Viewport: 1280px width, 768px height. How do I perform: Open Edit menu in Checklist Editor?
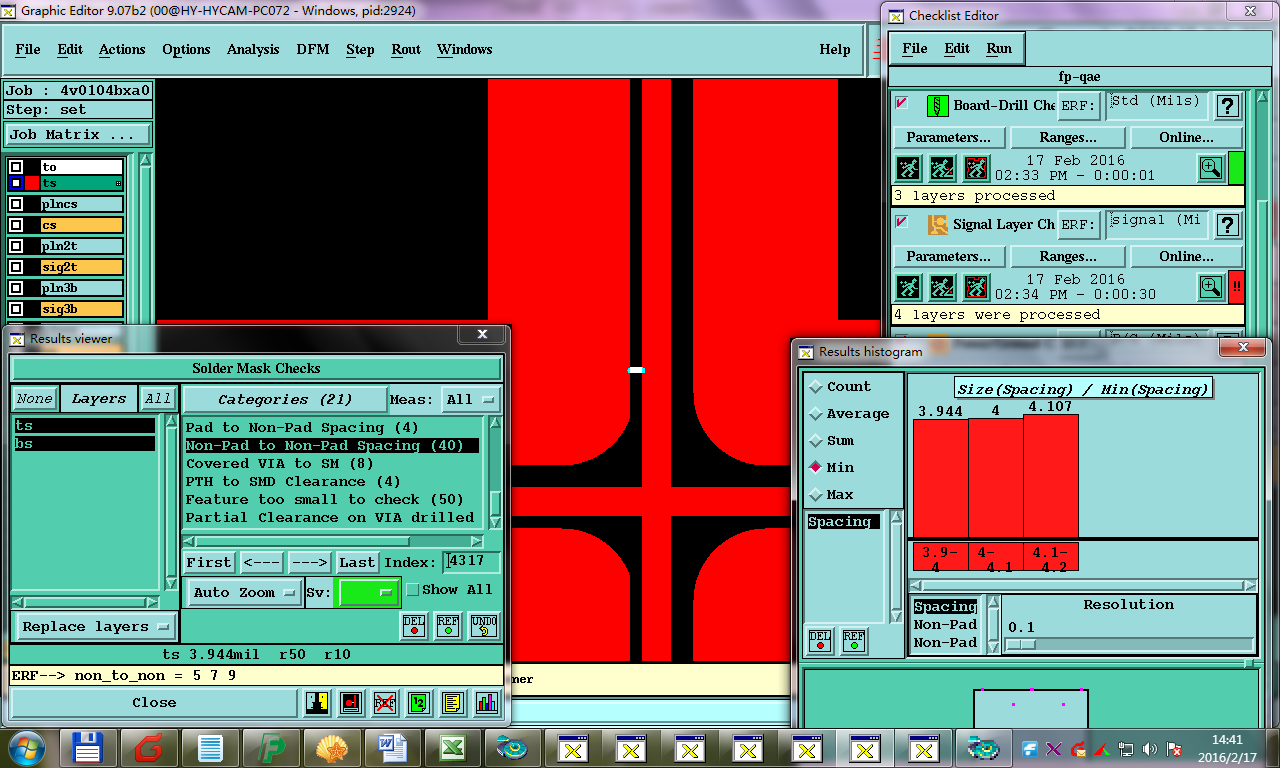coord(957,48)
